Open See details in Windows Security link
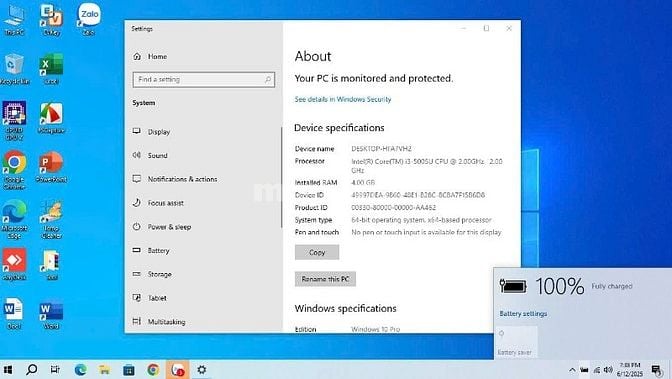This screenshot has width=672, height=379. 343,99
